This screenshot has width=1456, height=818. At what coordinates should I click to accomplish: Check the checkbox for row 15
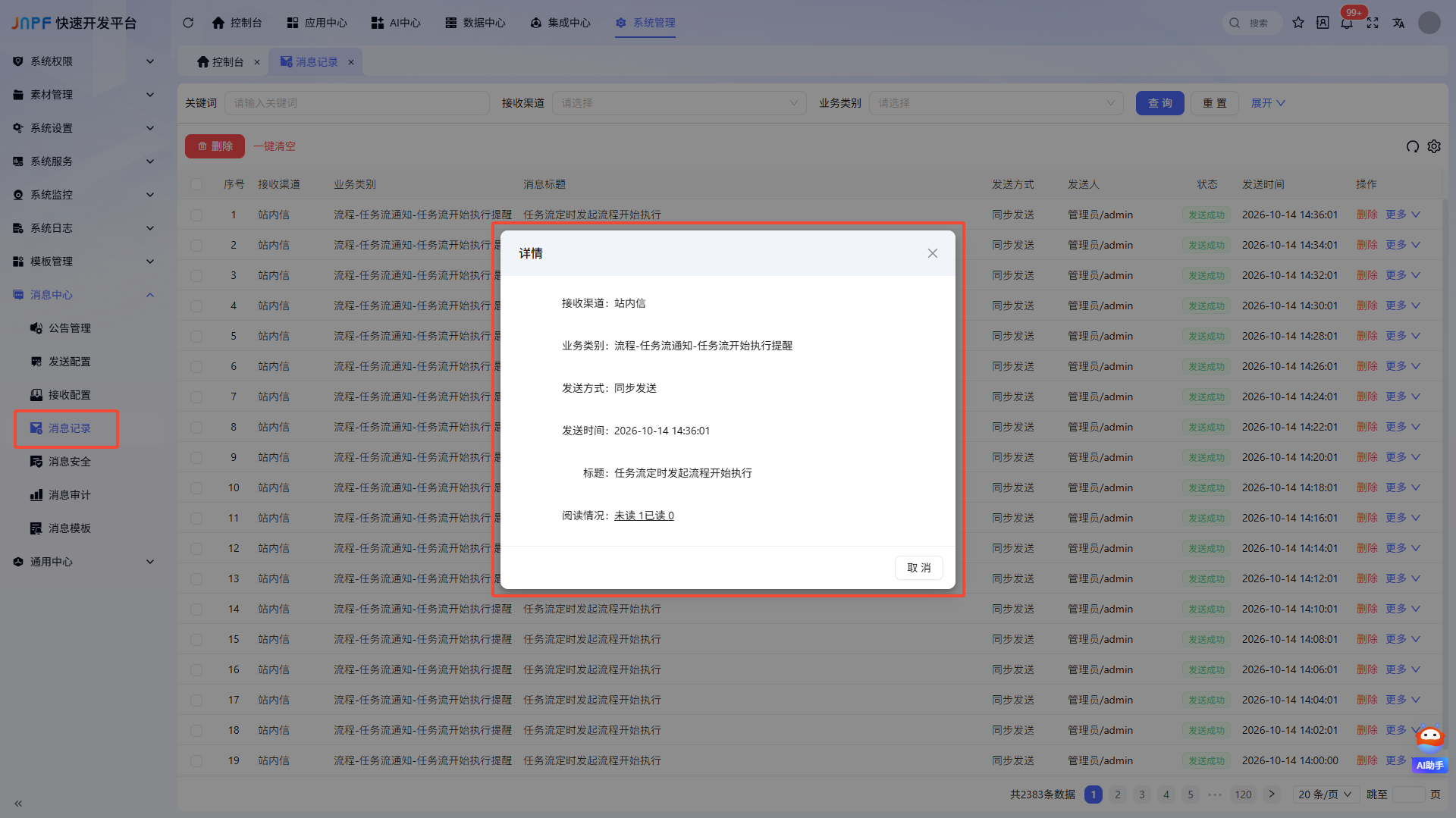point(196,640)
